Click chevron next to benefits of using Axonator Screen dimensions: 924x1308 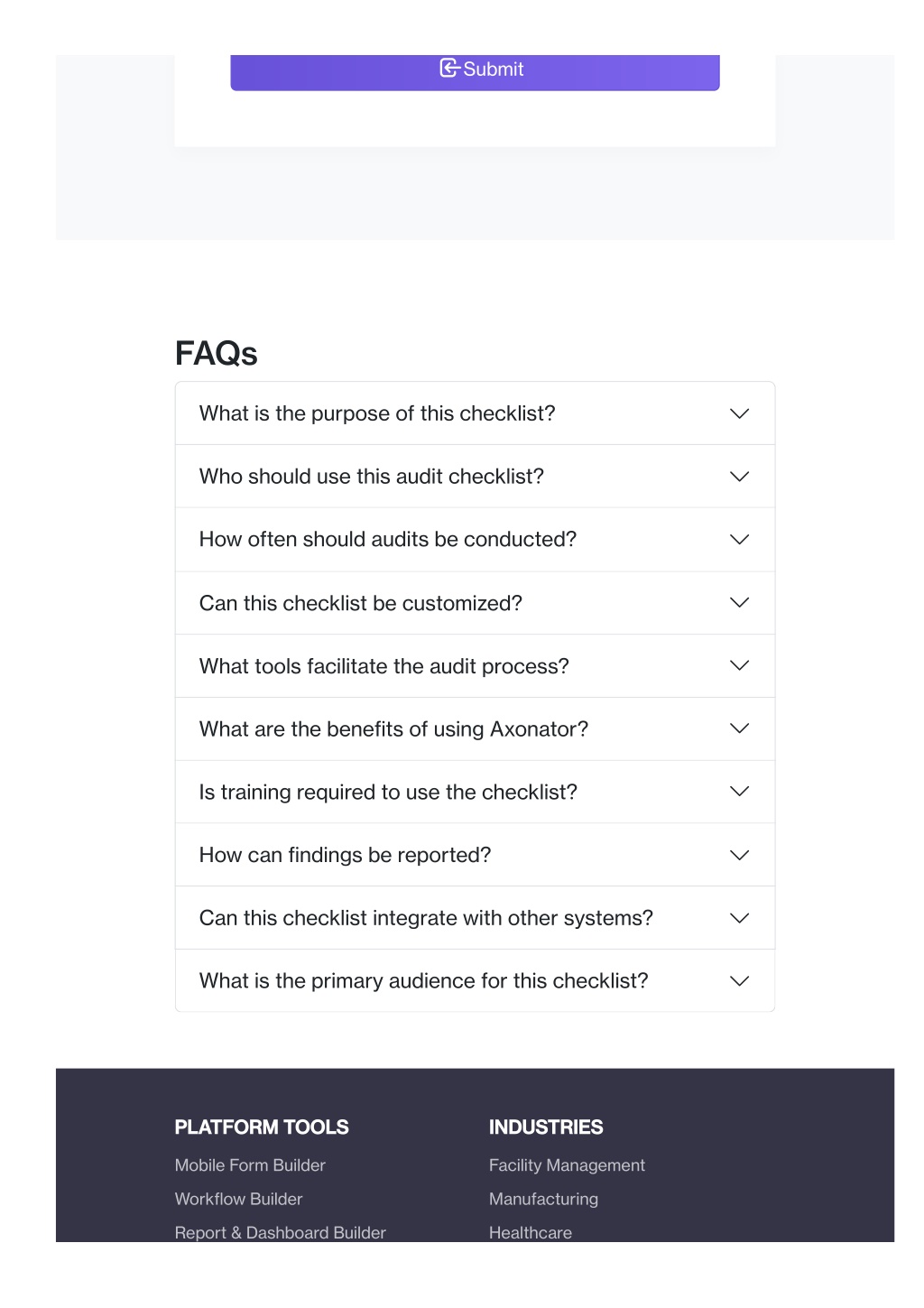pyautogui.click(x=739, y=728)
